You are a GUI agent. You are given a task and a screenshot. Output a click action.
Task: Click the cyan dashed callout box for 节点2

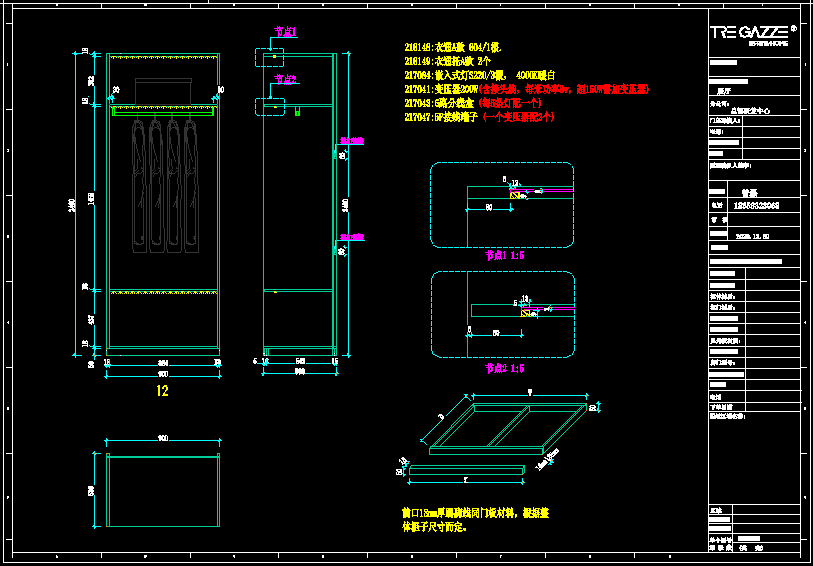point(269,107)
